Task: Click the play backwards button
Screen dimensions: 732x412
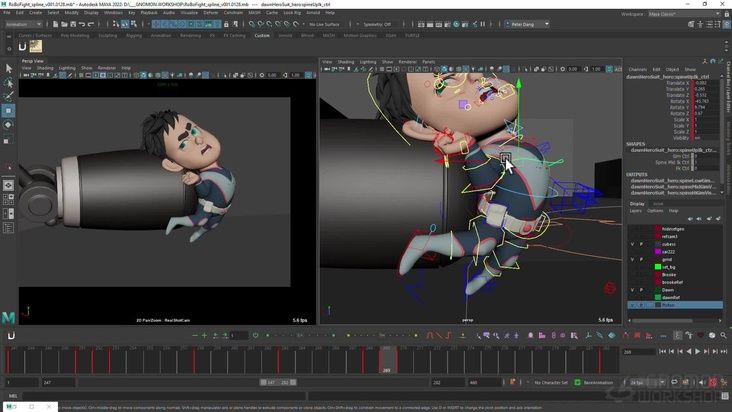Action: pyautogui.click(x=689, y=351)
